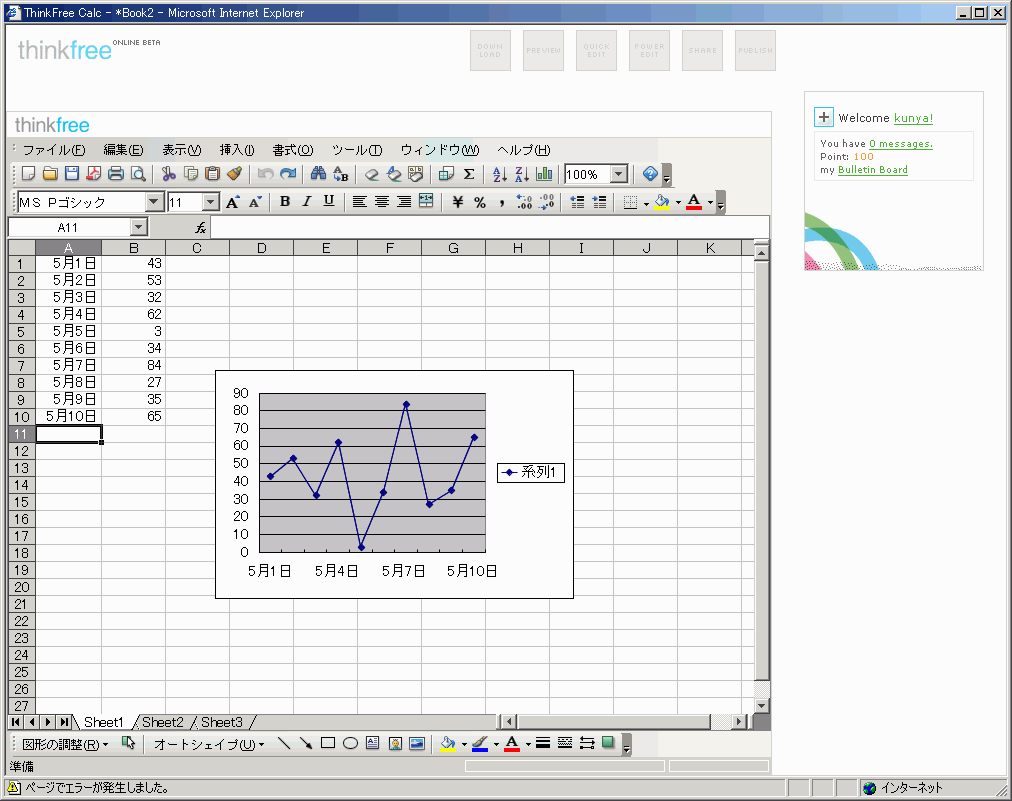Select the Oval drawing tool

[350, 743]
